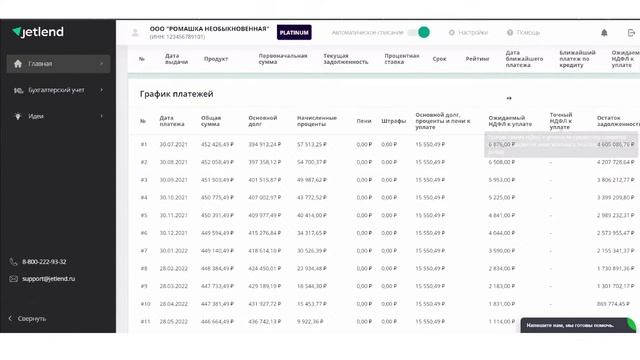Collapse sidebar with Свернуть
The height and width of the screenshot is (360, 640).
click(27, 318)
